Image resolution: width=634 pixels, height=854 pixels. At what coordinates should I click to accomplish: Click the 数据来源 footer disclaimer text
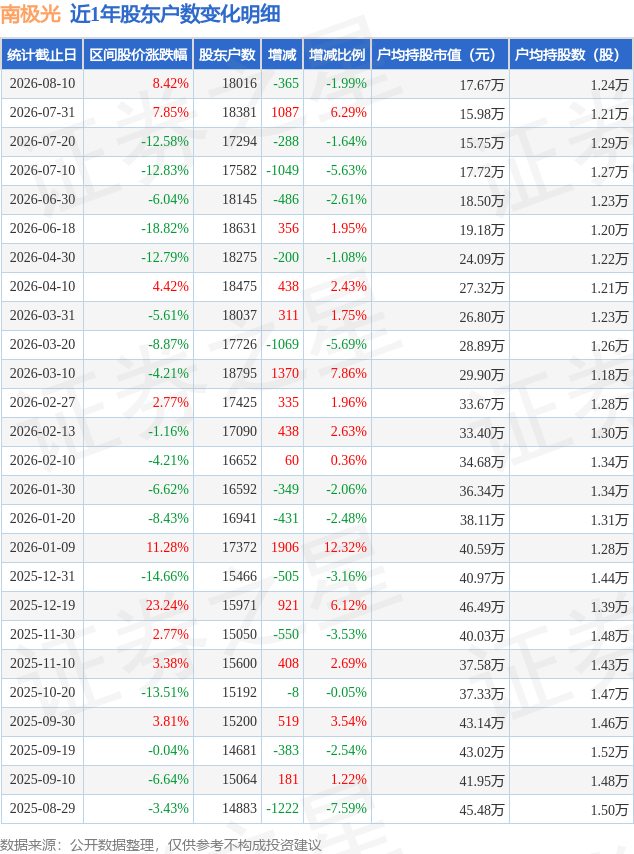[161, 845]
